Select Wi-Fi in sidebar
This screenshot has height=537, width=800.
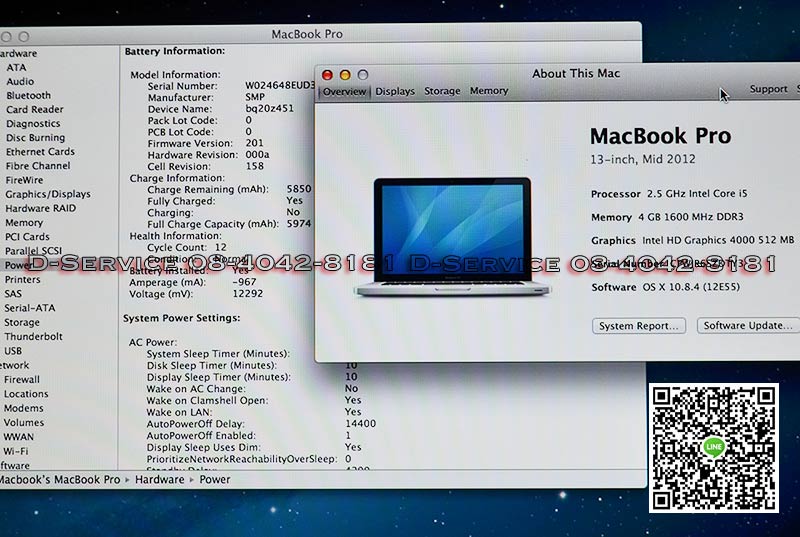tap(16, 451)
